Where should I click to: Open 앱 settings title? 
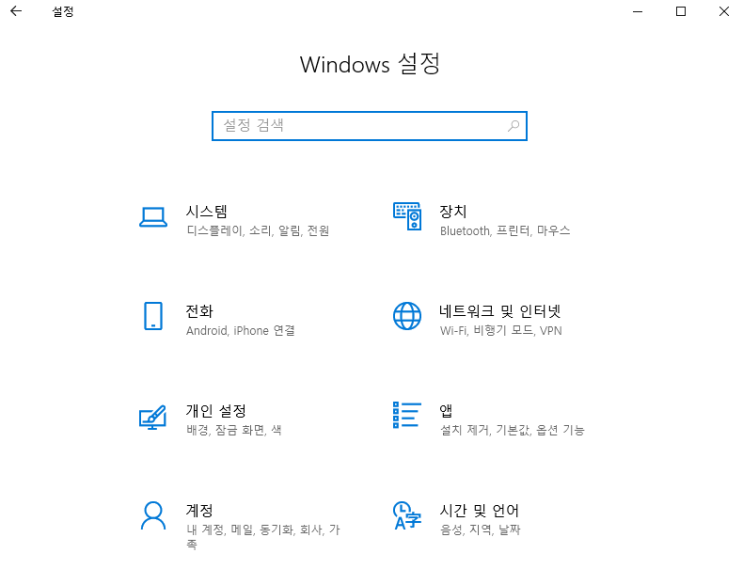446,410
